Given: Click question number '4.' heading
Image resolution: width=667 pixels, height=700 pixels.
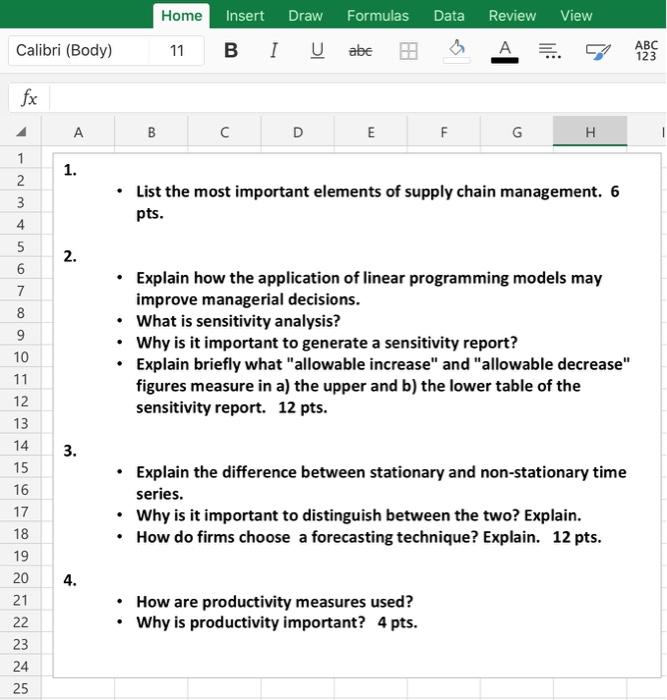Looking at the screenshot, I should pos(70,580).
